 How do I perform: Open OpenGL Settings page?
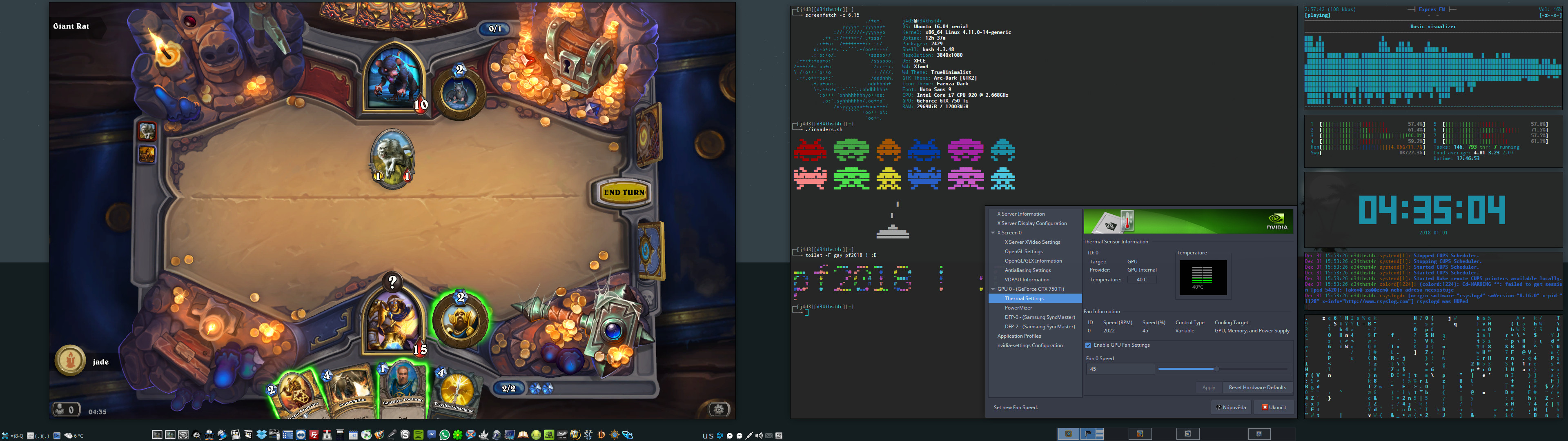pos(1023,252)
